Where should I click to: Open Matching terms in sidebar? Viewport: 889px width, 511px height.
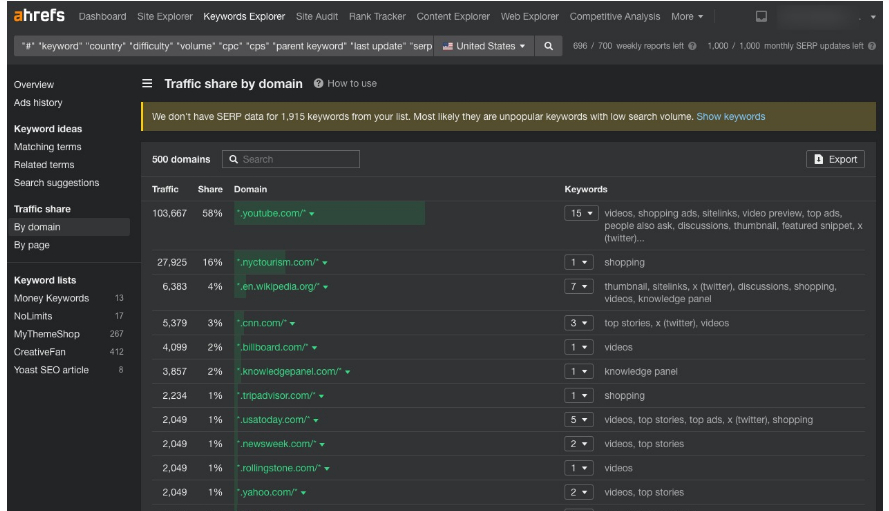coord(48,147)
